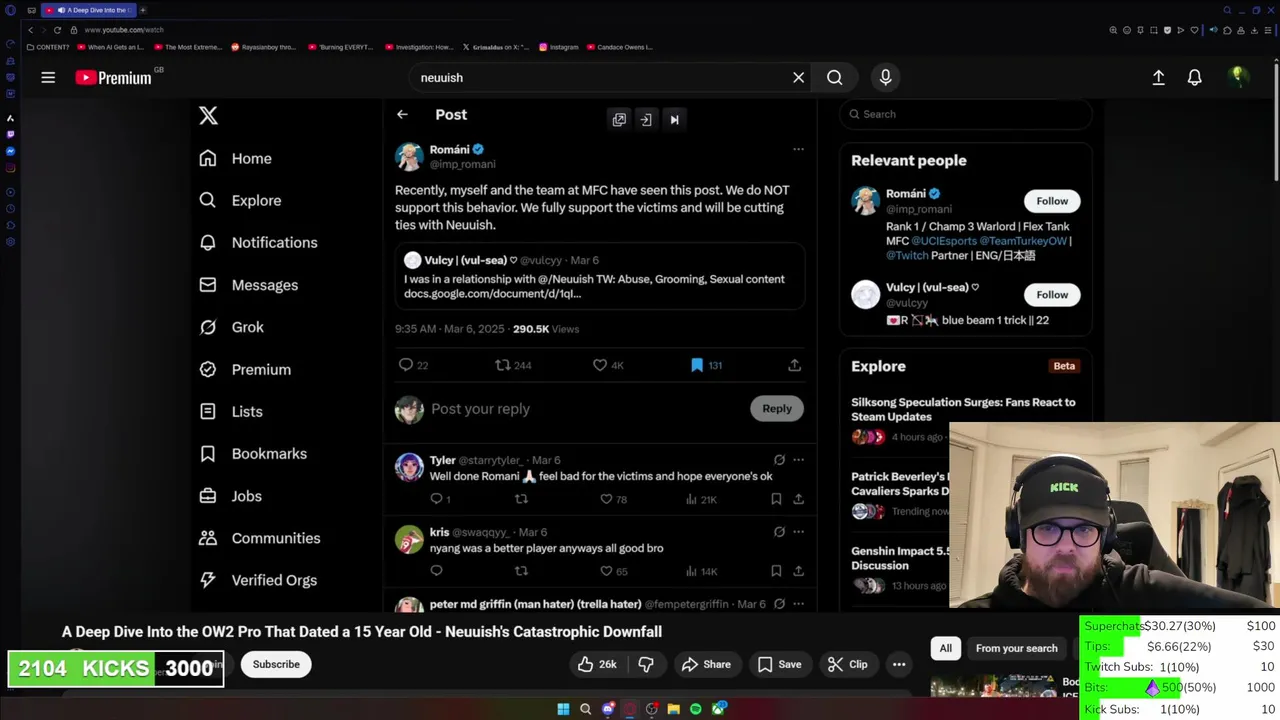Select the 'A Deep Dive Into the' tab

coord(89,10)
